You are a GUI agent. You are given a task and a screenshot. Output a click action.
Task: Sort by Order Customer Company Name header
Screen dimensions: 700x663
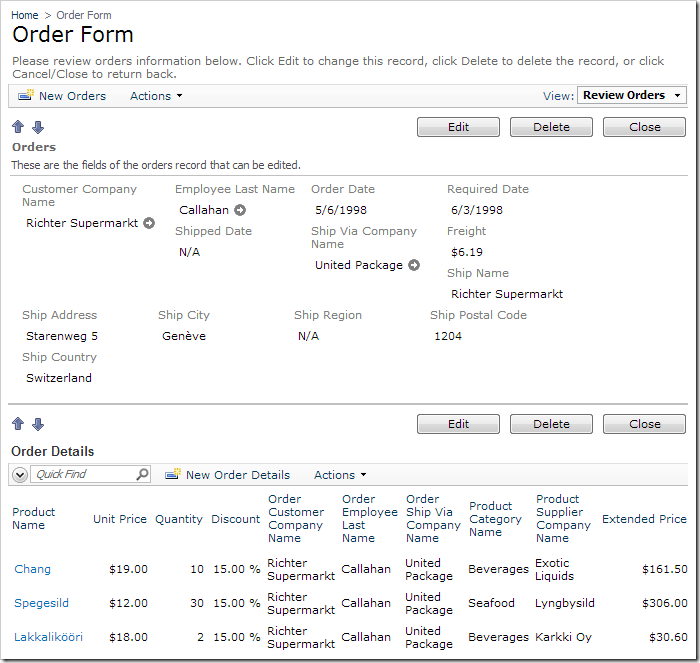click(296, 518)
